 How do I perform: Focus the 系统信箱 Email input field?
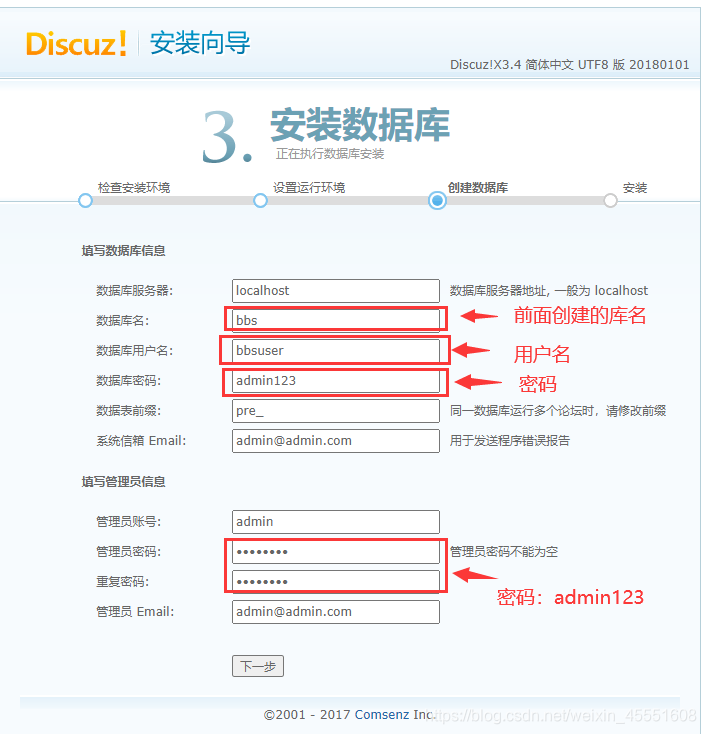336,440
